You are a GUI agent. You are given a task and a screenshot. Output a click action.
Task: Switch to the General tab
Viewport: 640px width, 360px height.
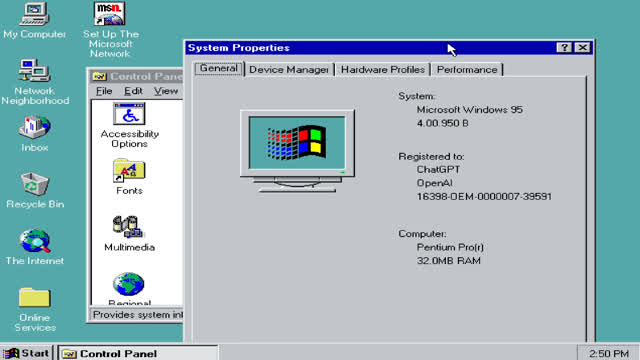point(219,69)
